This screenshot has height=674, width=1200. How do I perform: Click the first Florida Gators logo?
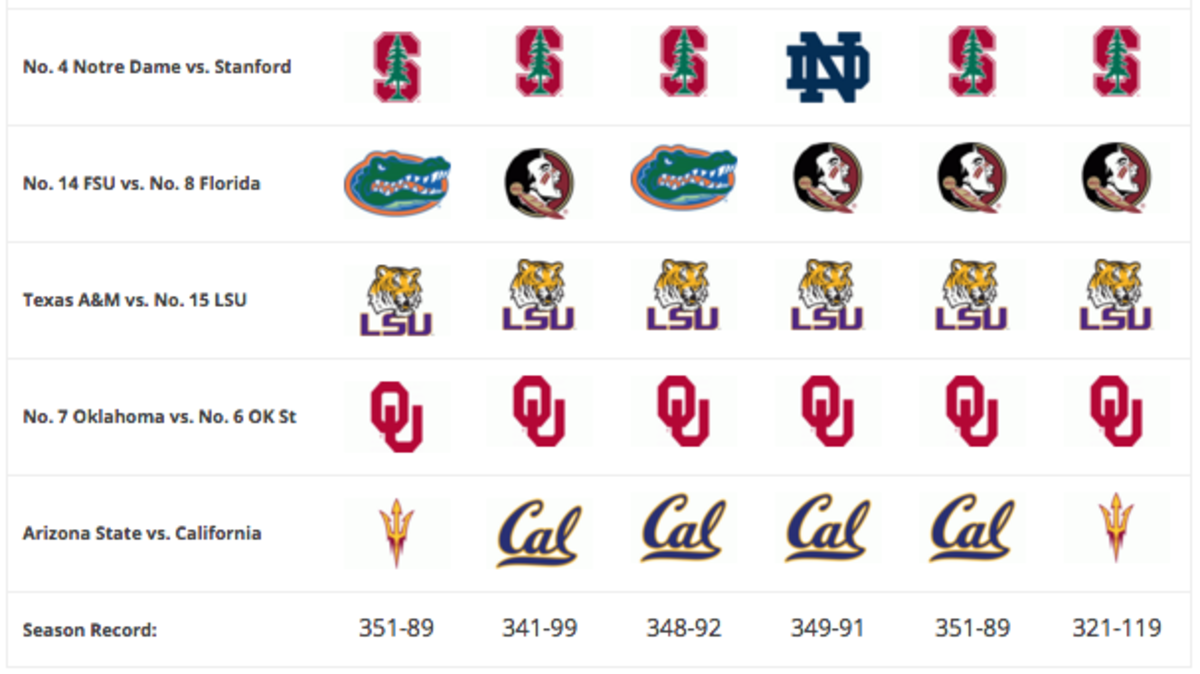coord(397,184)
